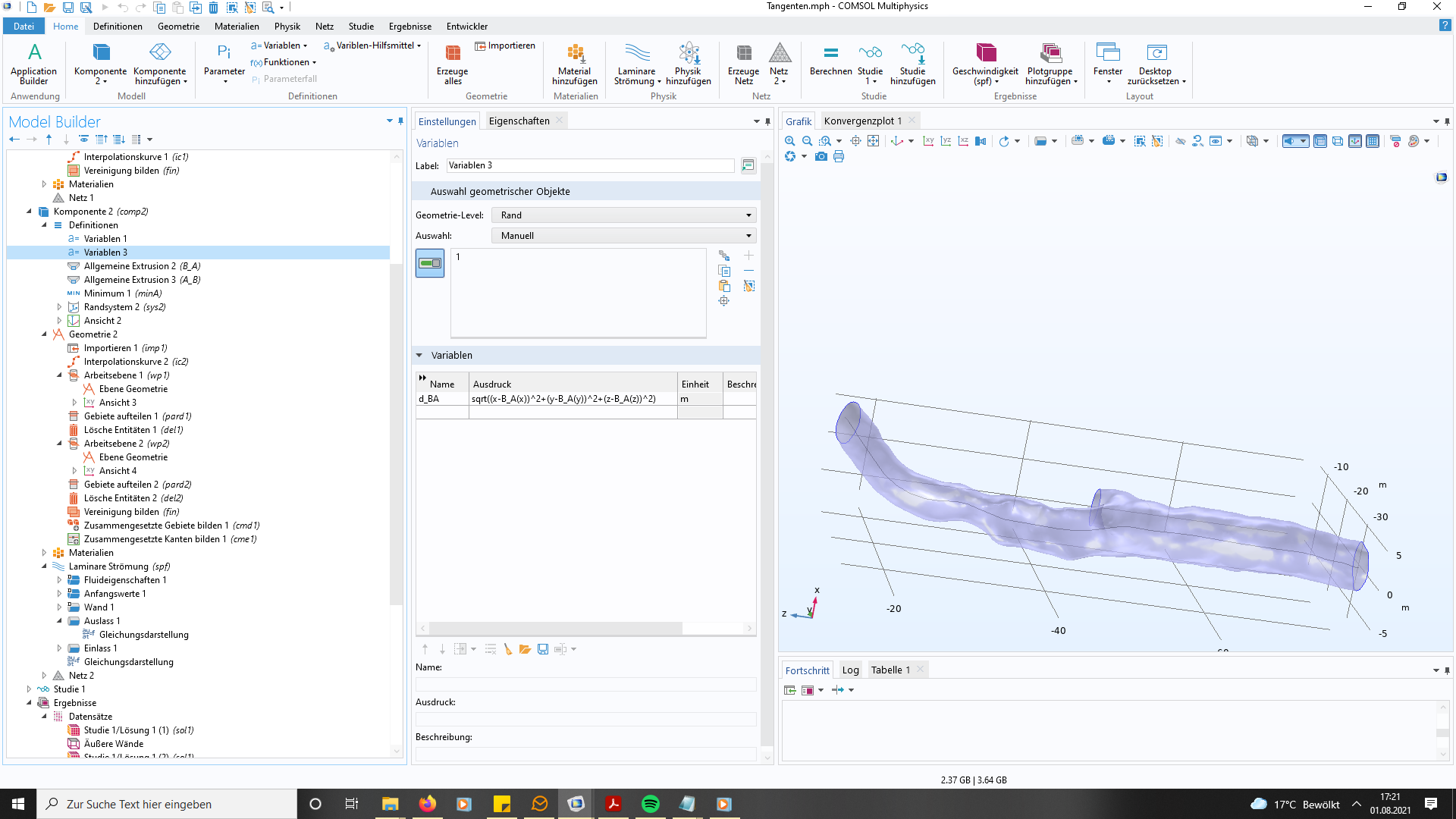Switch to the xy view
The width and height of the screenshot is (1456, 819).
[928, 141]
